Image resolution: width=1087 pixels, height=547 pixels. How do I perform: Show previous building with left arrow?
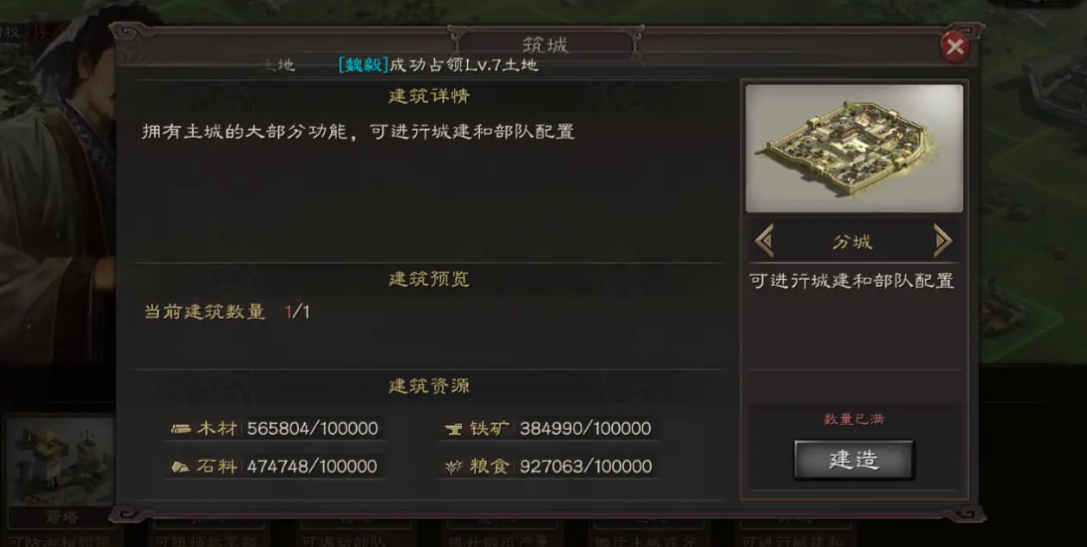pyautogui.click(x=765, y=241)
